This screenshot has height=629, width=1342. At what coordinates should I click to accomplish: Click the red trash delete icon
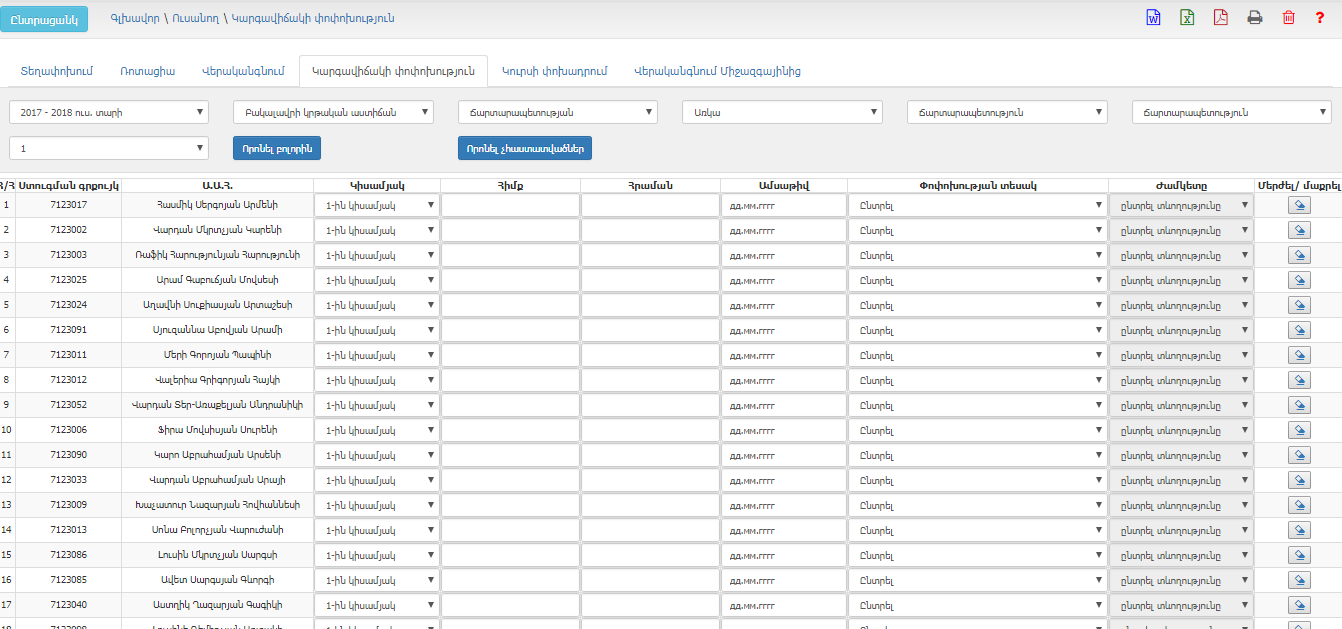[x=1288, y=17]
